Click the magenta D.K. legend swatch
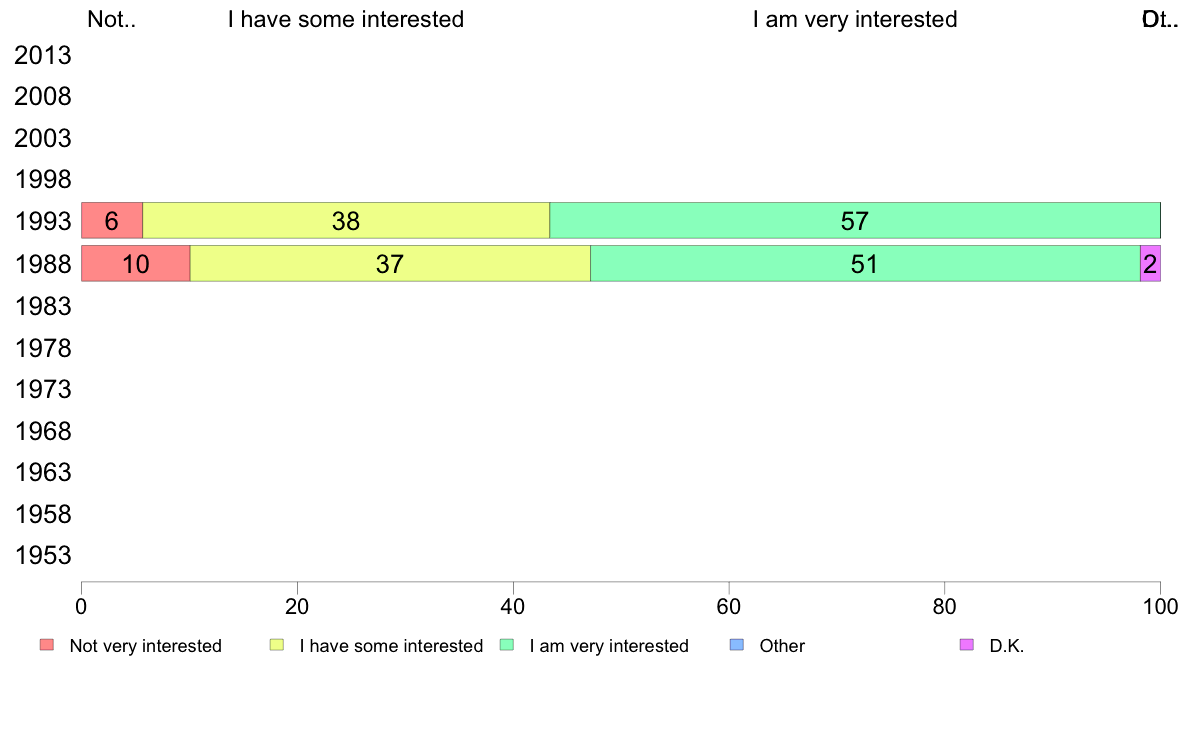This screenshot has height=736, width=1188. (x=967, y=645)
